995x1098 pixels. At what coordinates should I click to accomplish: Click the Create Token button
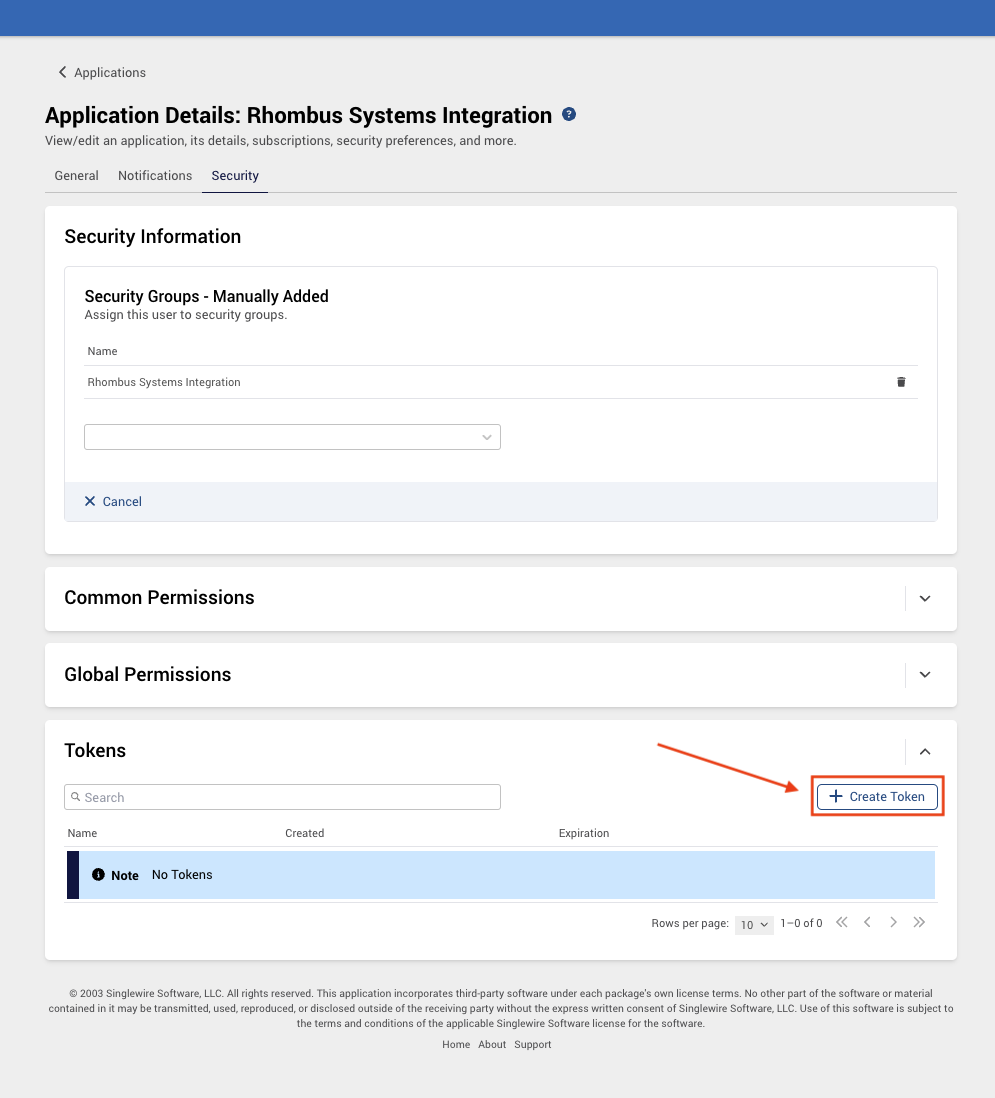[877, 797]
